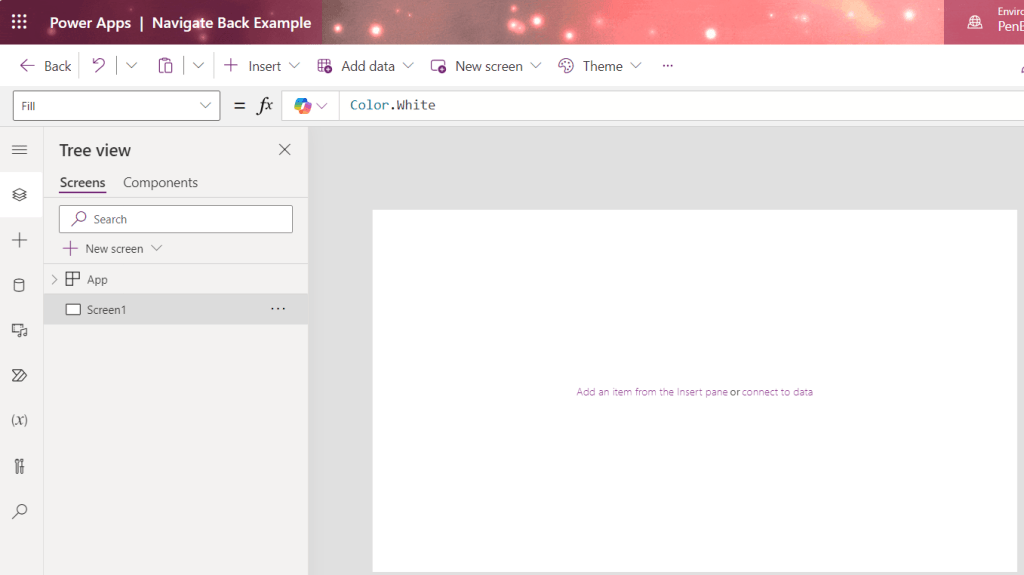This screenshot has width=1024, height=575.
Task: Open the Theme dropdown menu
Action: (x=600, y=66)
